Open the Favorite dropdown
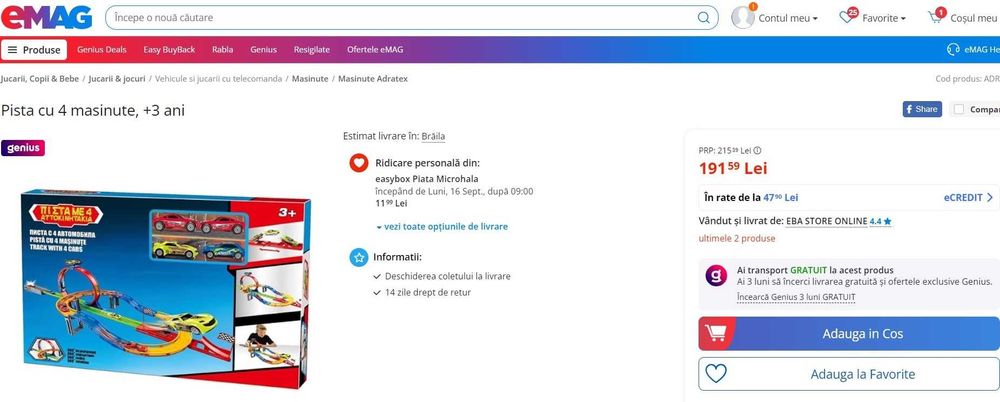 pyautogui.click(x=884, y=19)
